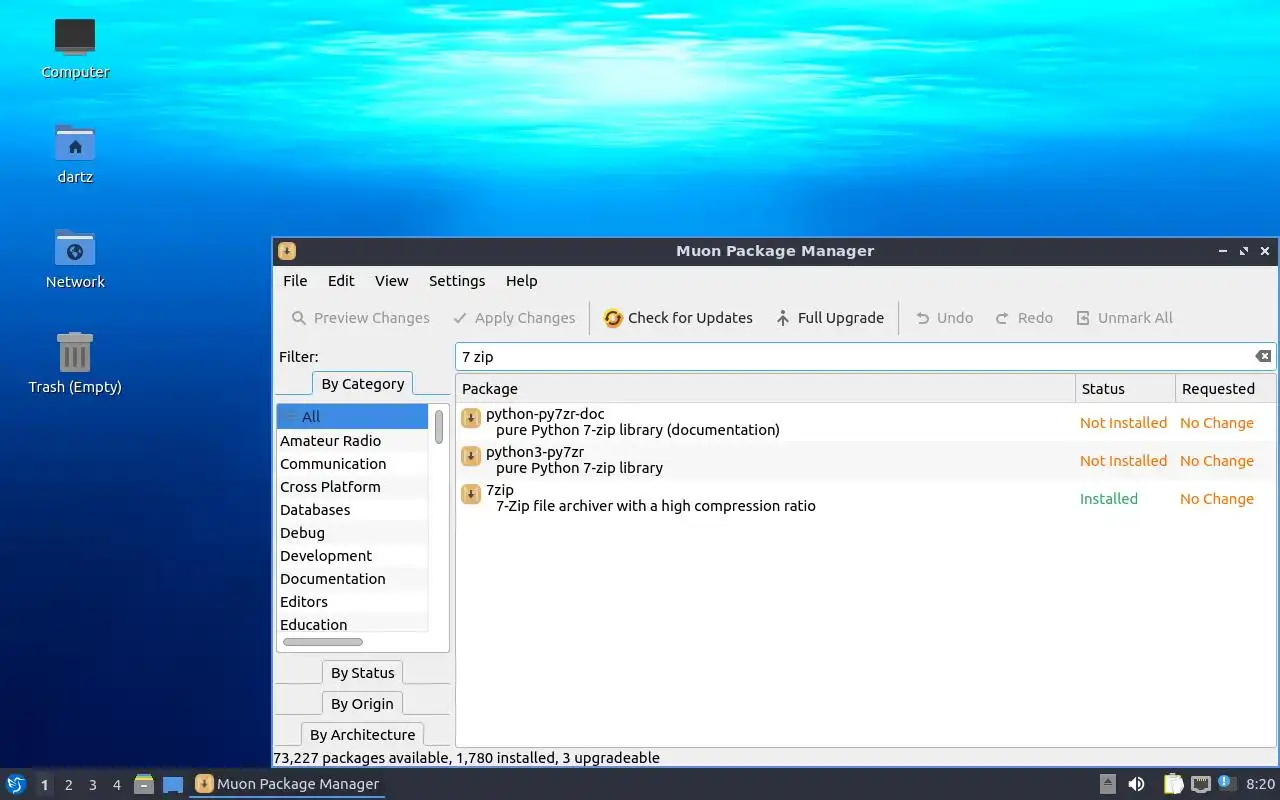Switch to the By Origin filter tab

[x=363, y=704]
